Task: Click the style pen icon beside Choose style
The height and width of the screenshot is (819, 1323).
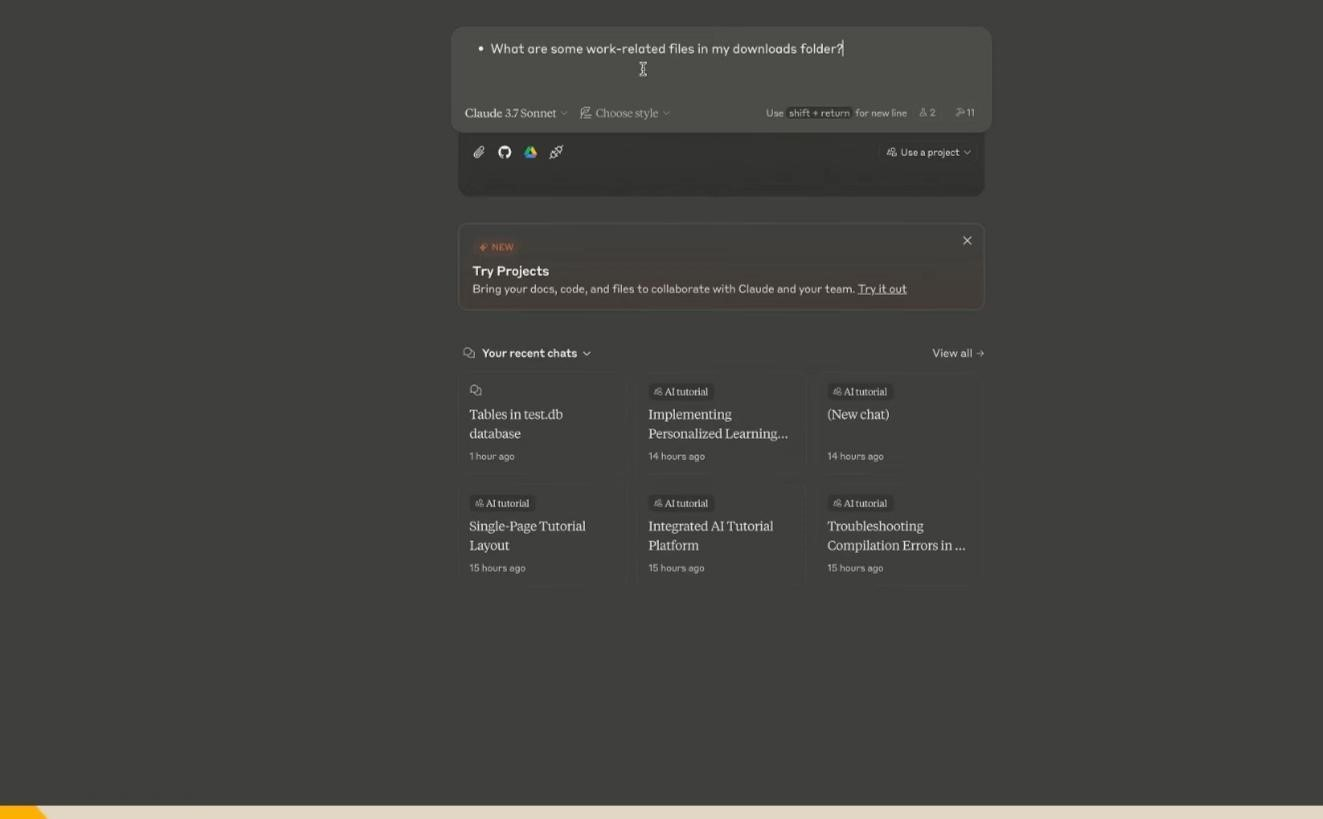Action: pos(585,112)
